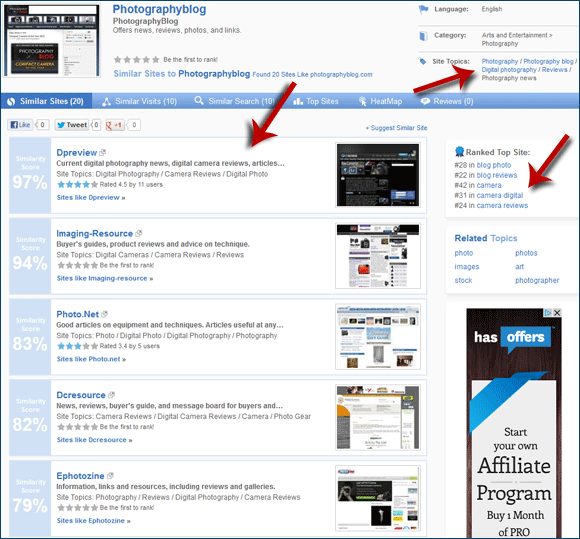Open the Reviews (0) tab
Image resolution: width=580 pixels, height=539 pixels.
(x=447, y=101)
